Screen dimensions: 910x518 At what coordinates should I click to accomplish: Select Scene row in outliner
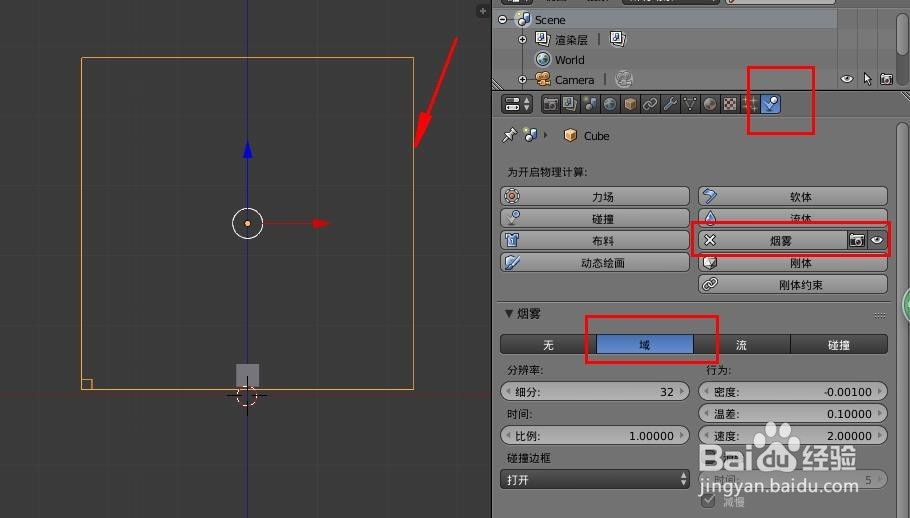667,20
